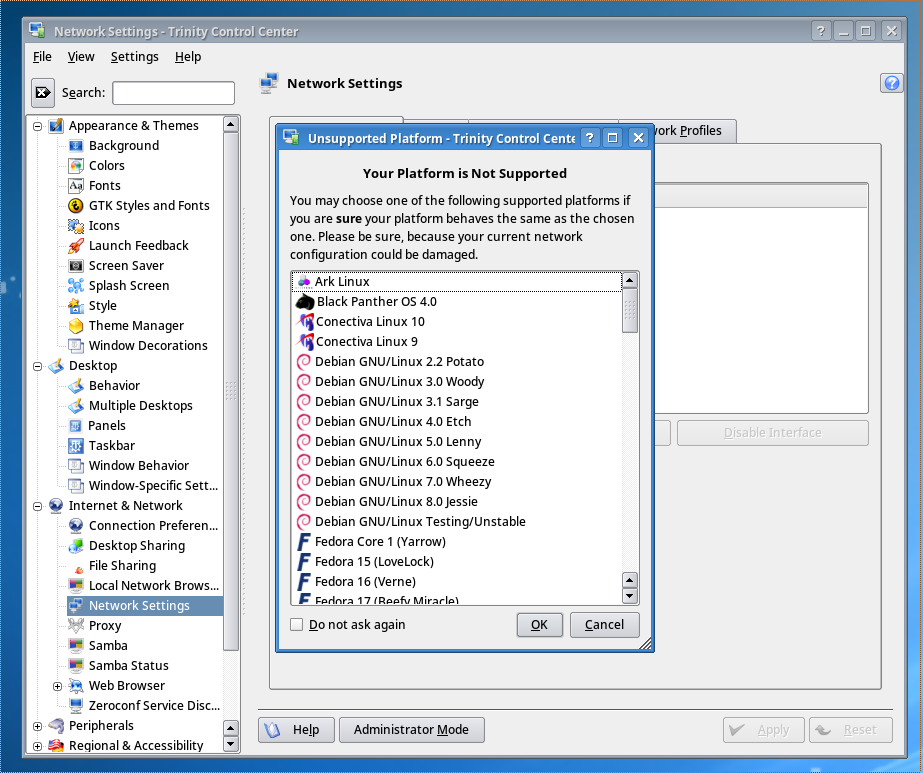Open the Splash Screen icon
The height and width of the screenshot is (773, 923).
tap(76, 286)
